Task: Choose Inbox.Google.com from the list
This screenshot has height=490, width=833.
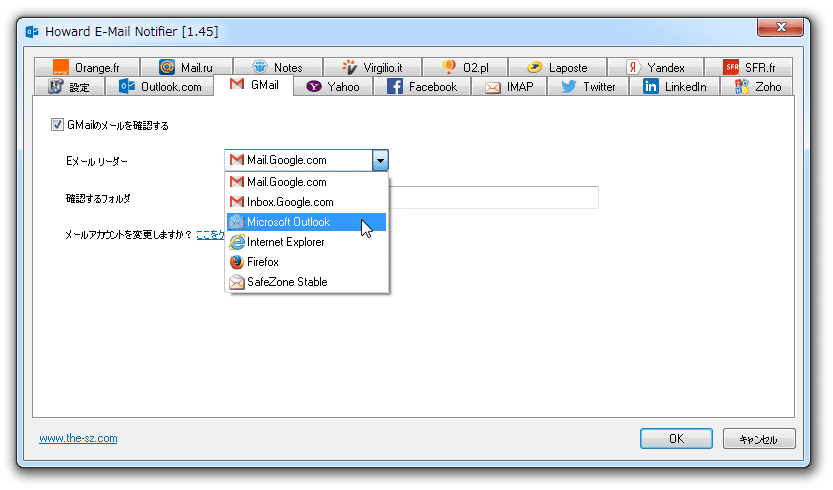Action: coord(307,202)
